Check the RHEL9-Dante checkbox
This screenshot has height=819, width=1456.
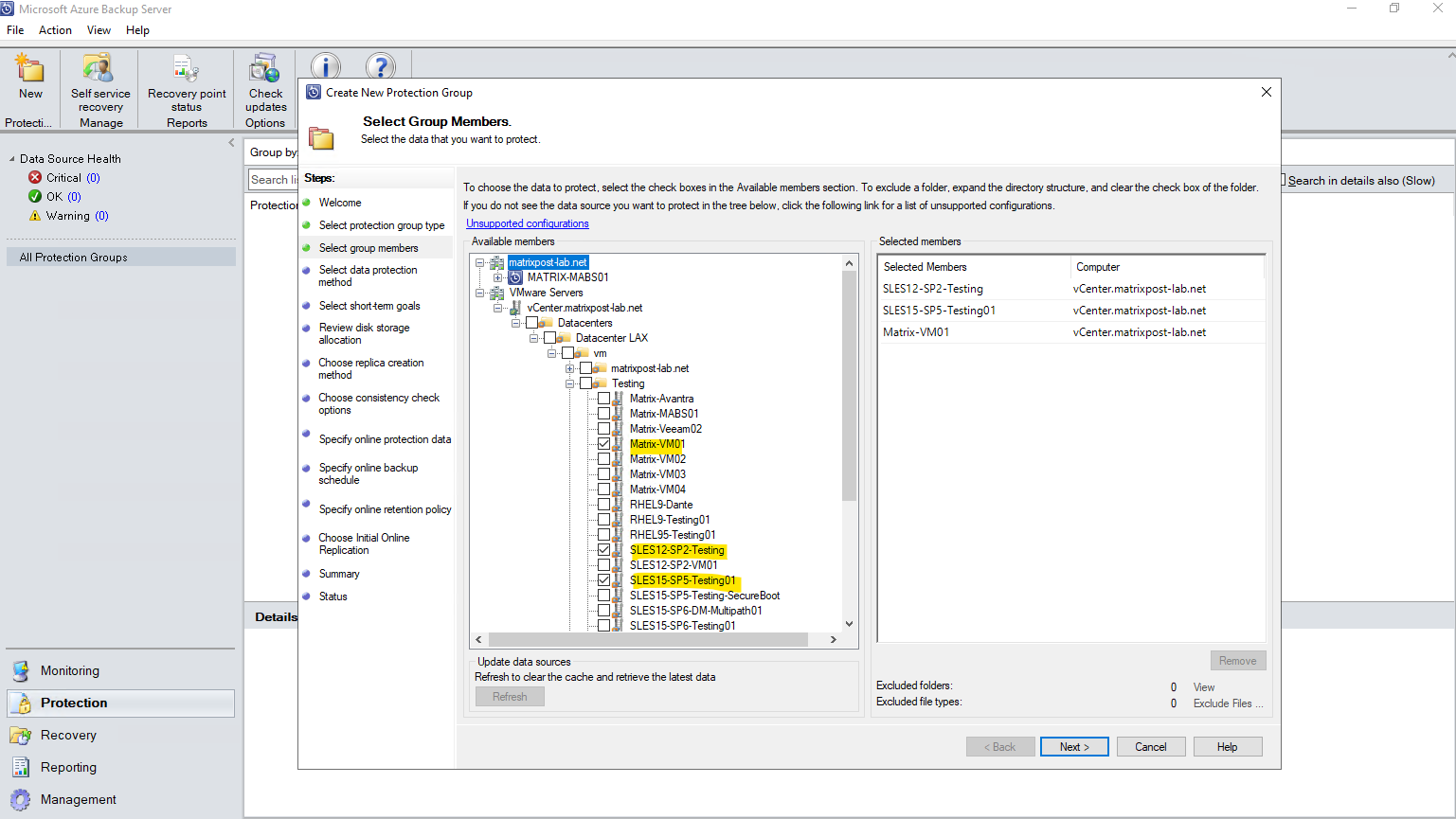603,505
